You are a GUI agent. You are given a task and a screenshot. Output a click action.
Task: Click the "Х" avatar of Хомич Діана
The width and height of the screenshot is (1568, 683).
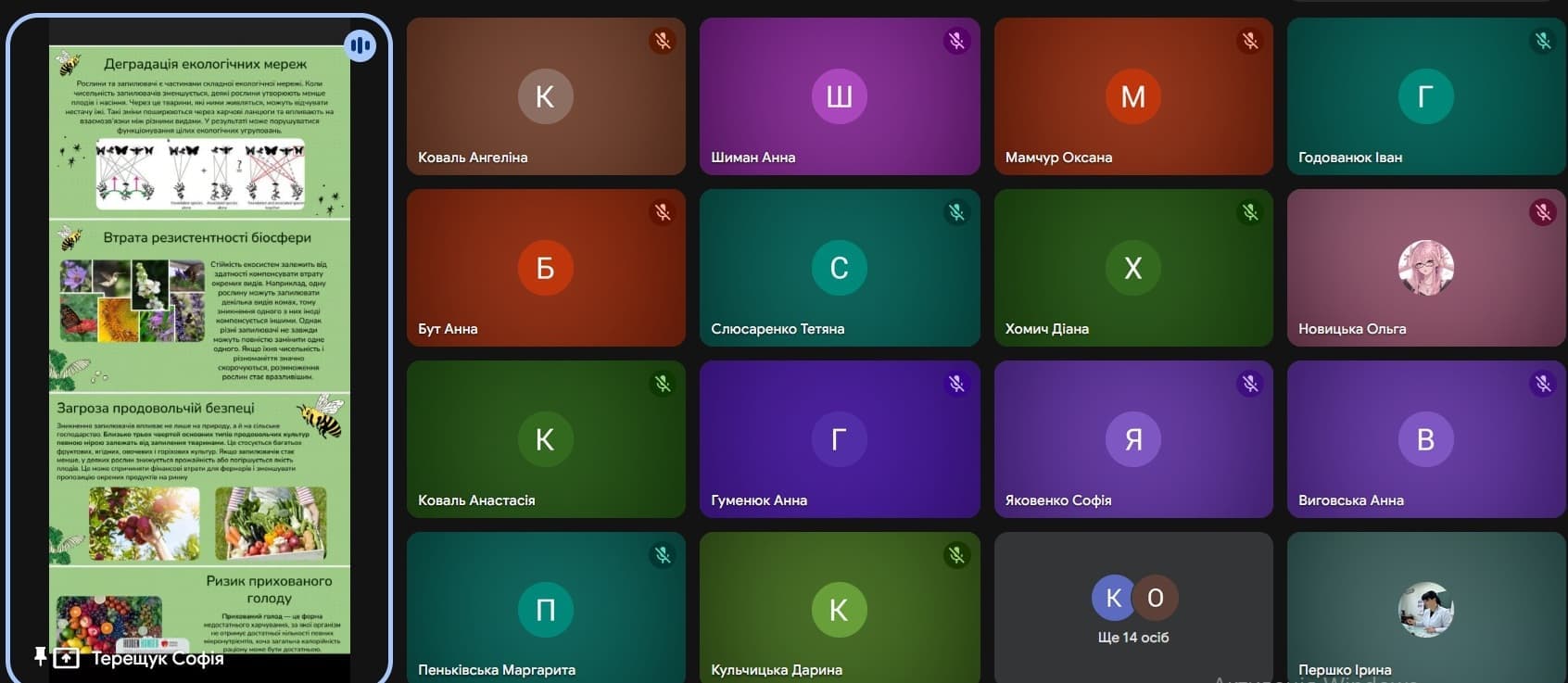[1133, 268]
